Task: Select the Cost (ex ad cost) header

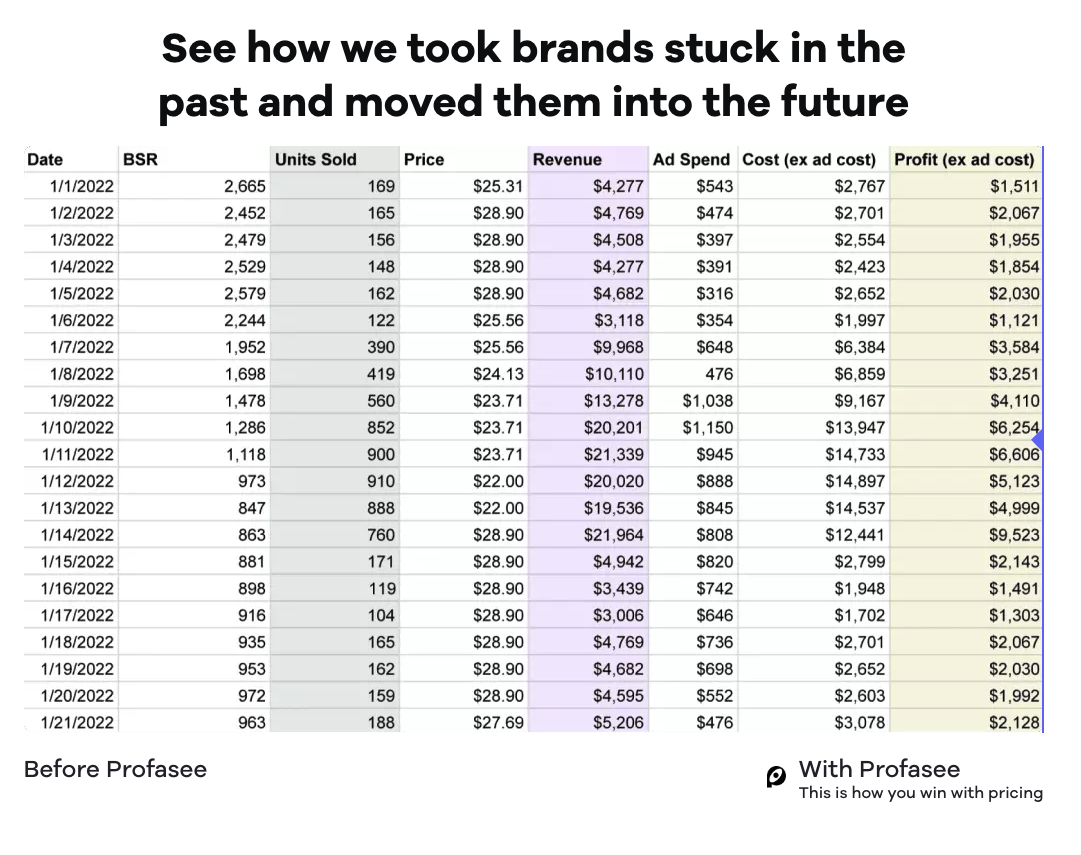Action: (809, 159)
